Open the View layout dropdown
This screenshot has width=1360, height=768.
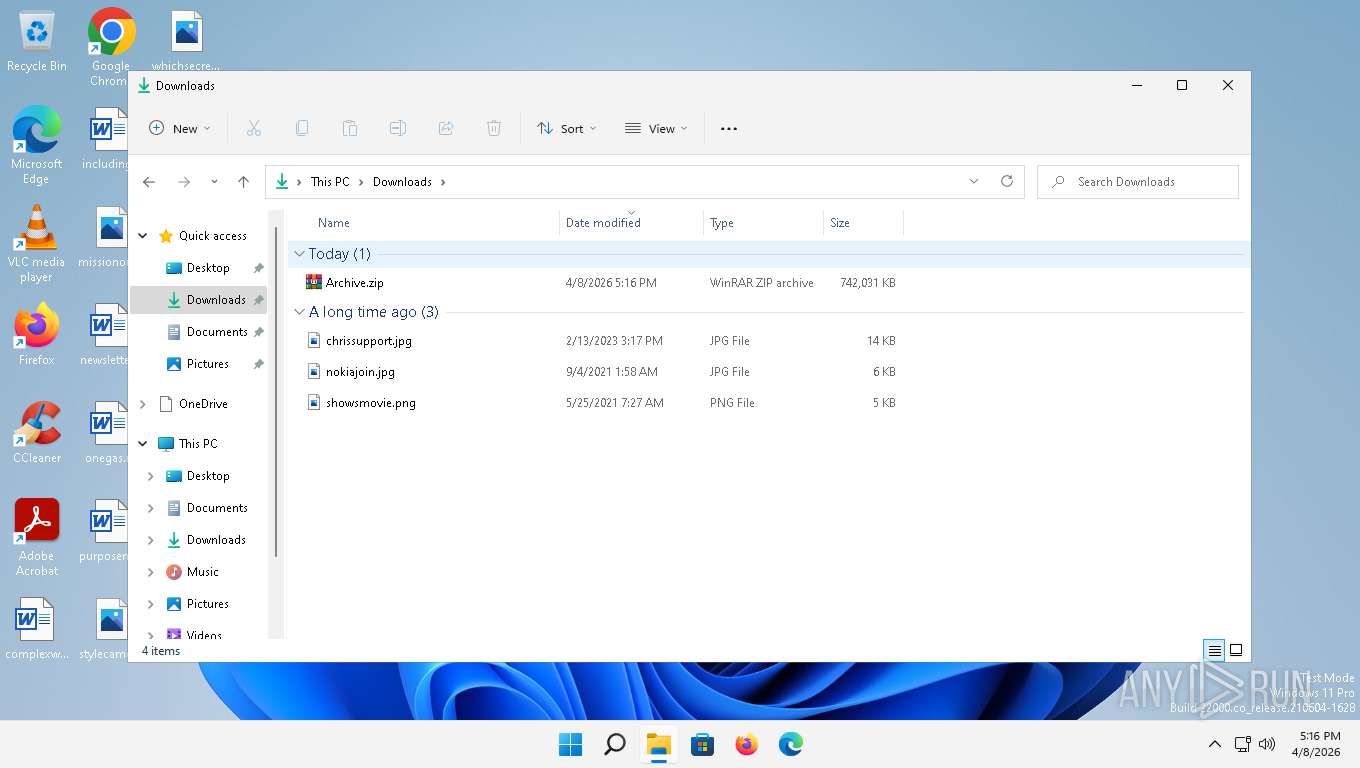[656, 128]
